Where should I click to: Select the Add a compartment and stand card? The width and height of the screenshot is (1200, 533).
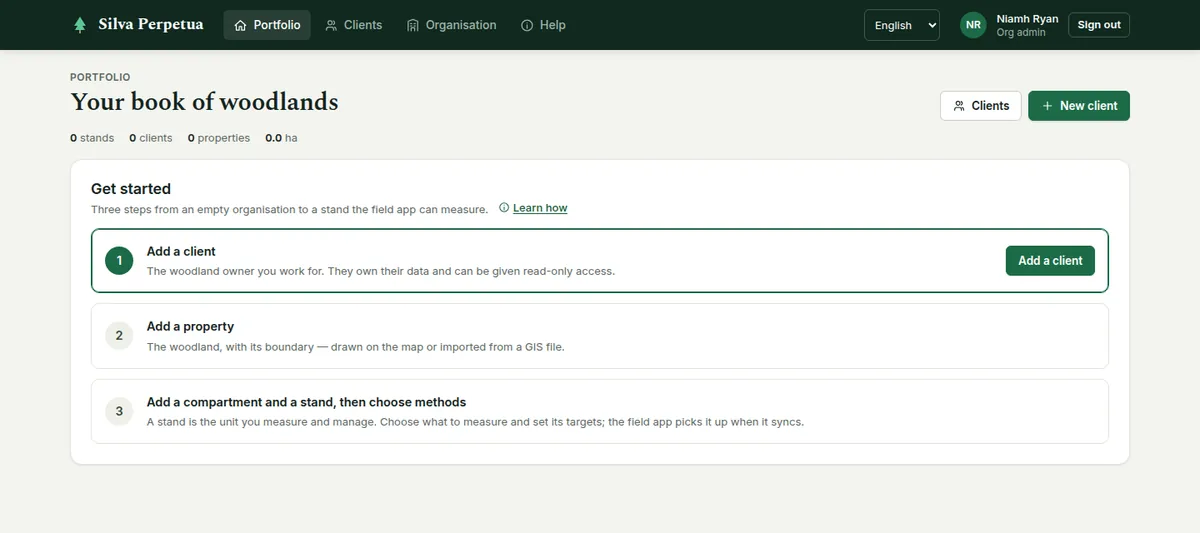tap(600, 411)
